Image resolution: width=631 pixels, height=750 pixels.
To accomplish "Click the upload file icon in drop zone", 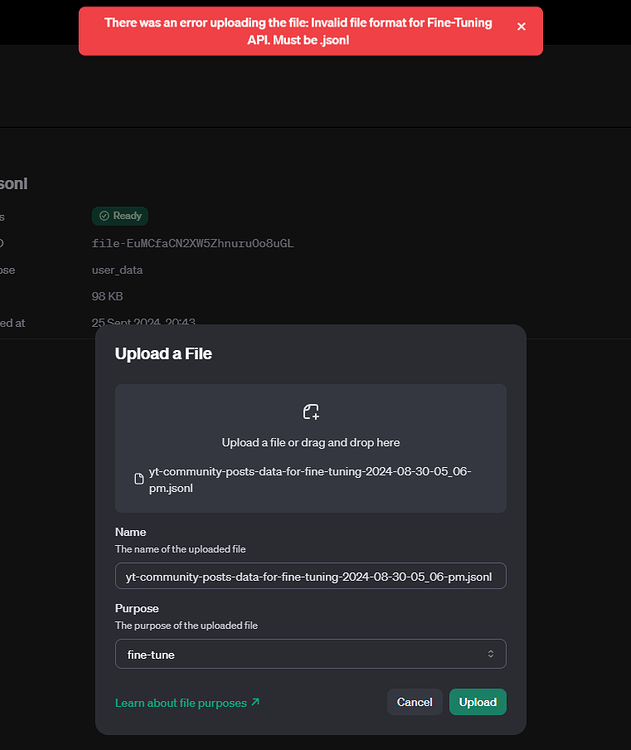I will [x=311, y=412].
